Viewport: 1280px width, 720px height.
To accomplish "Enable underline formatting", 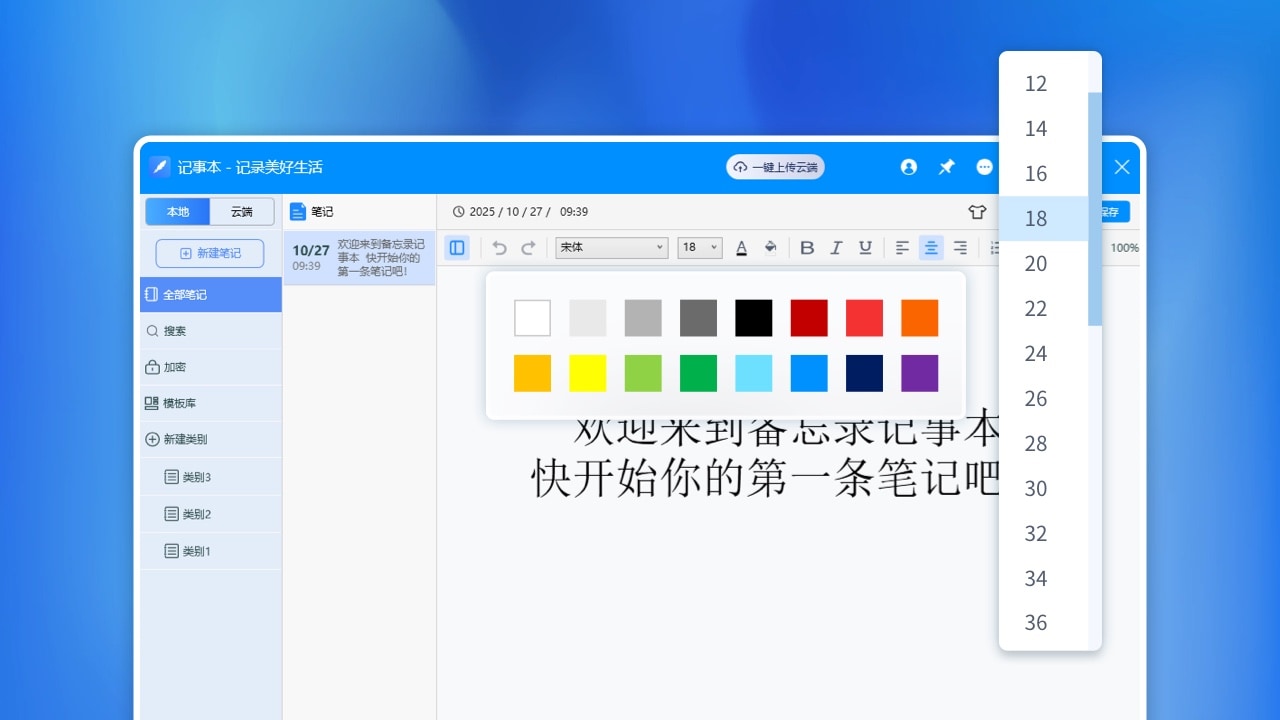I will [x=865, y=247].
